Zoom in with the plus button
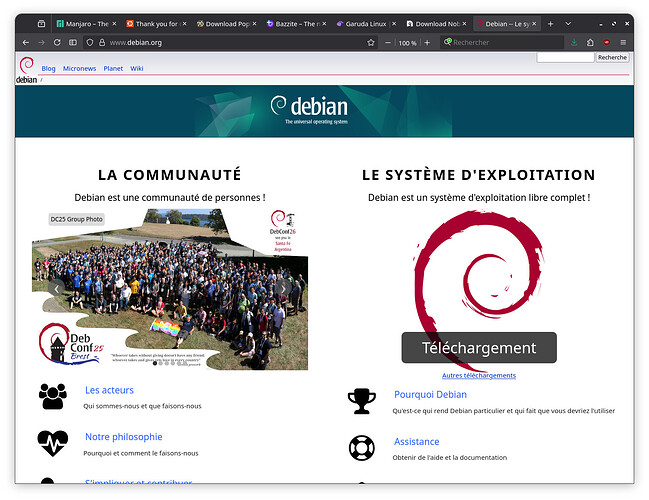Image resolution: width=649 pixels, height=500 pixels. [x=427, y=42]
